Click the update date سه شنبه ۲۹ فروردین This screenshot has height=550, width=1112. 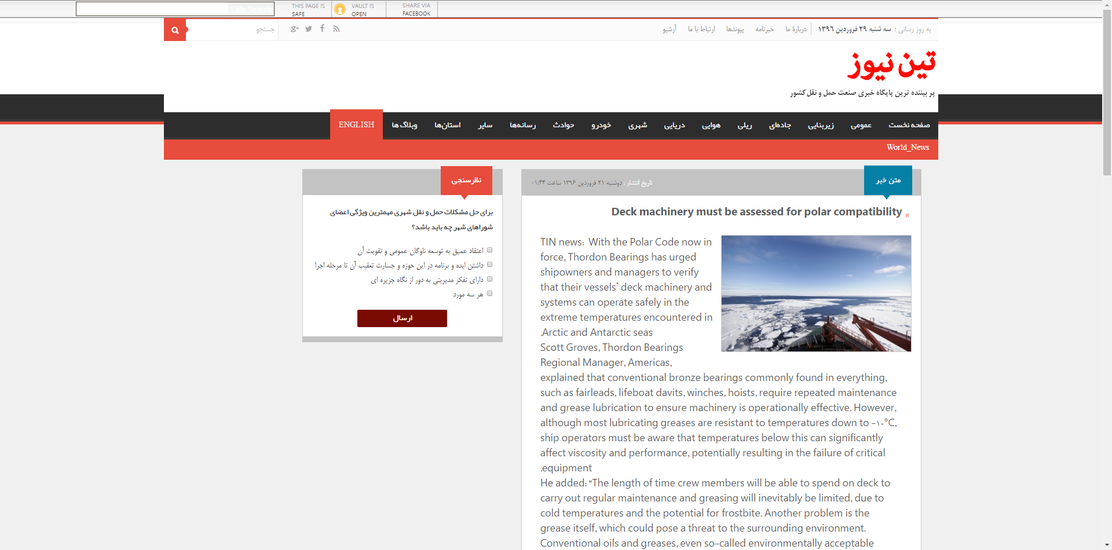point(855,29)
